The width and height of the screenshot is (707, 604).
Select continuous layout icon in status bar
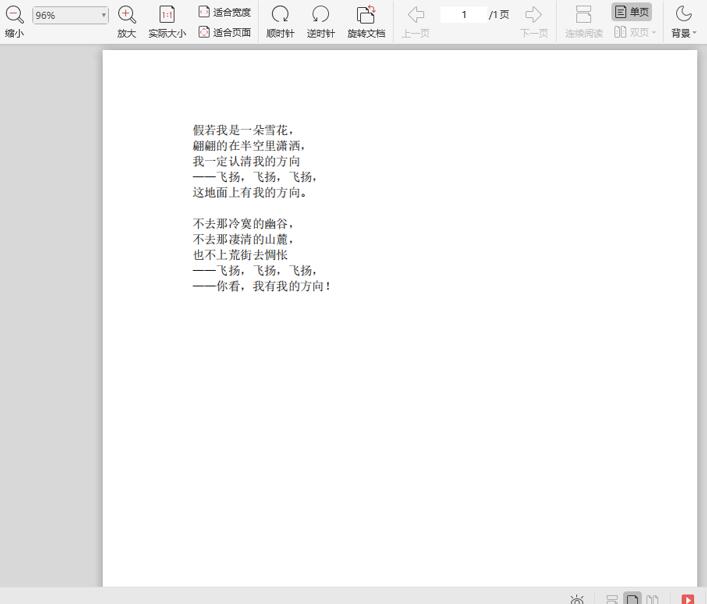pos(612,599)
